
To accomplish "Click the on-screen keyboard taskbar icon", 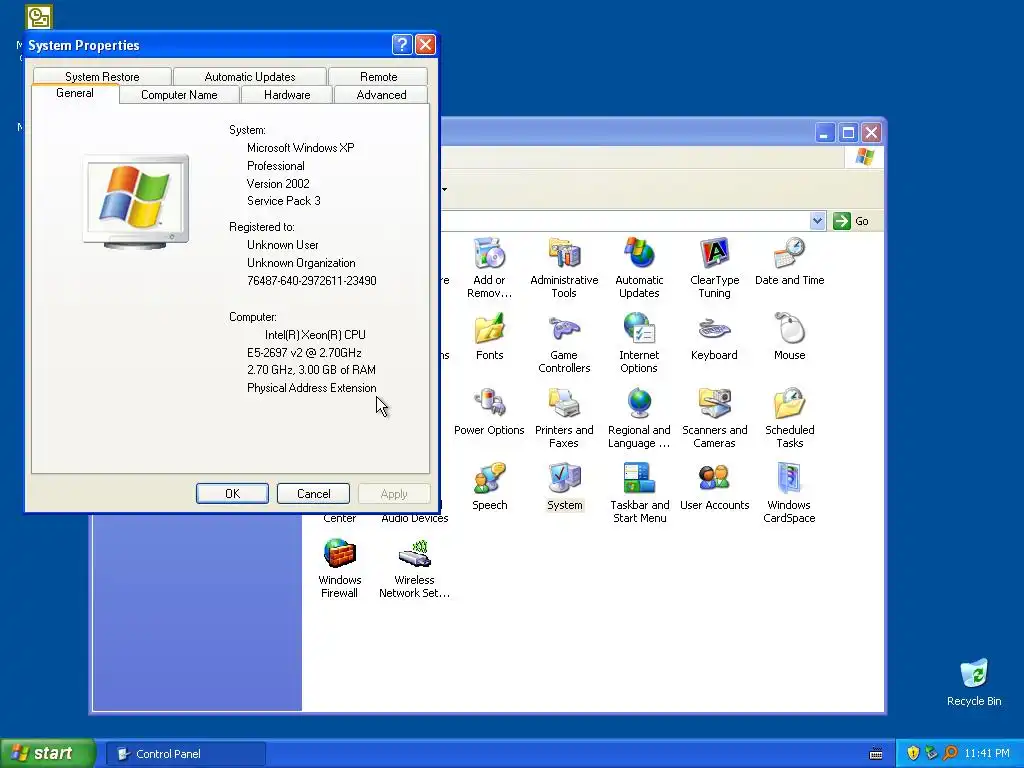I will [876, 754].
